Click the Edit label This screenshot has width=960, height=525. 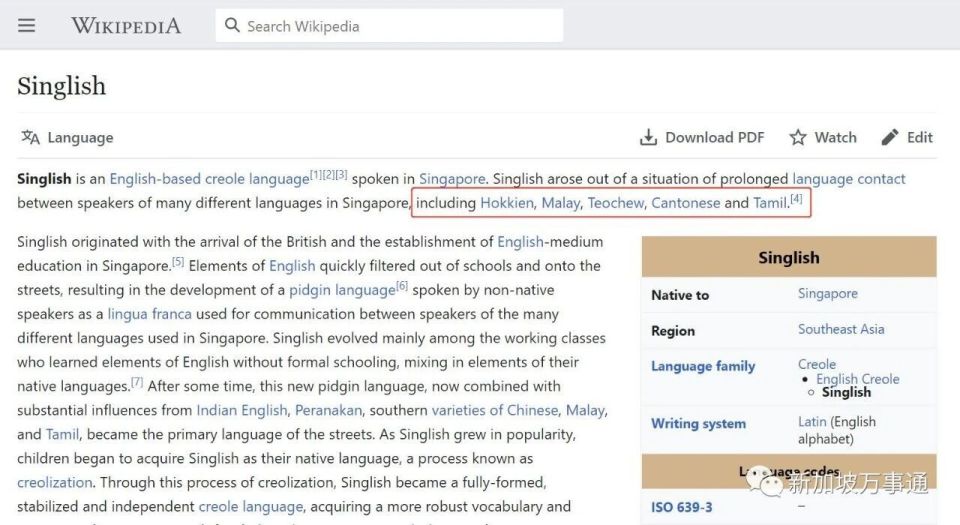(x=920, y=137)
